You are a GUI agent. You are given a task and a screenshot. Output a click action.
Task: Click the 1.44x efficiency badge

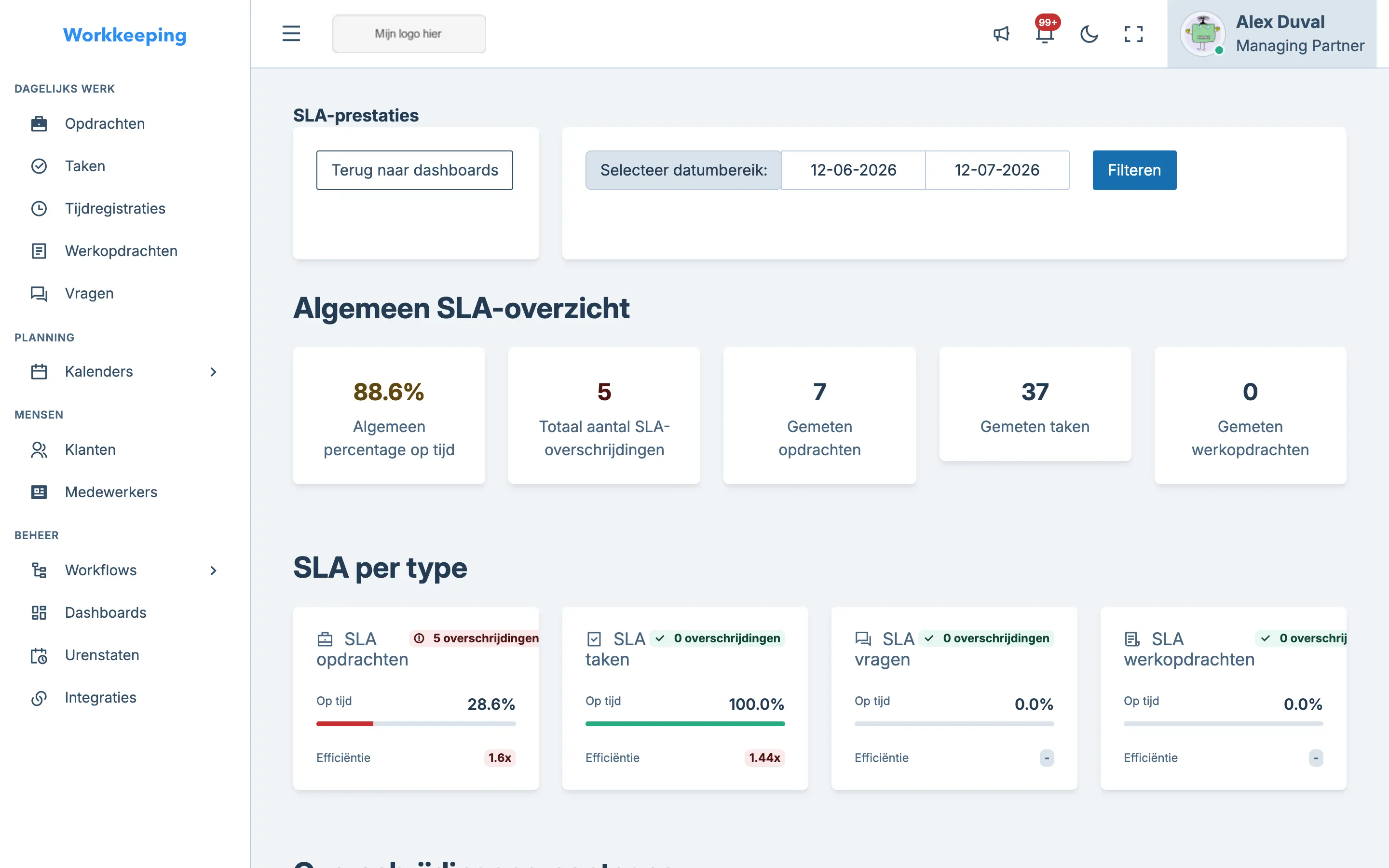764,758
